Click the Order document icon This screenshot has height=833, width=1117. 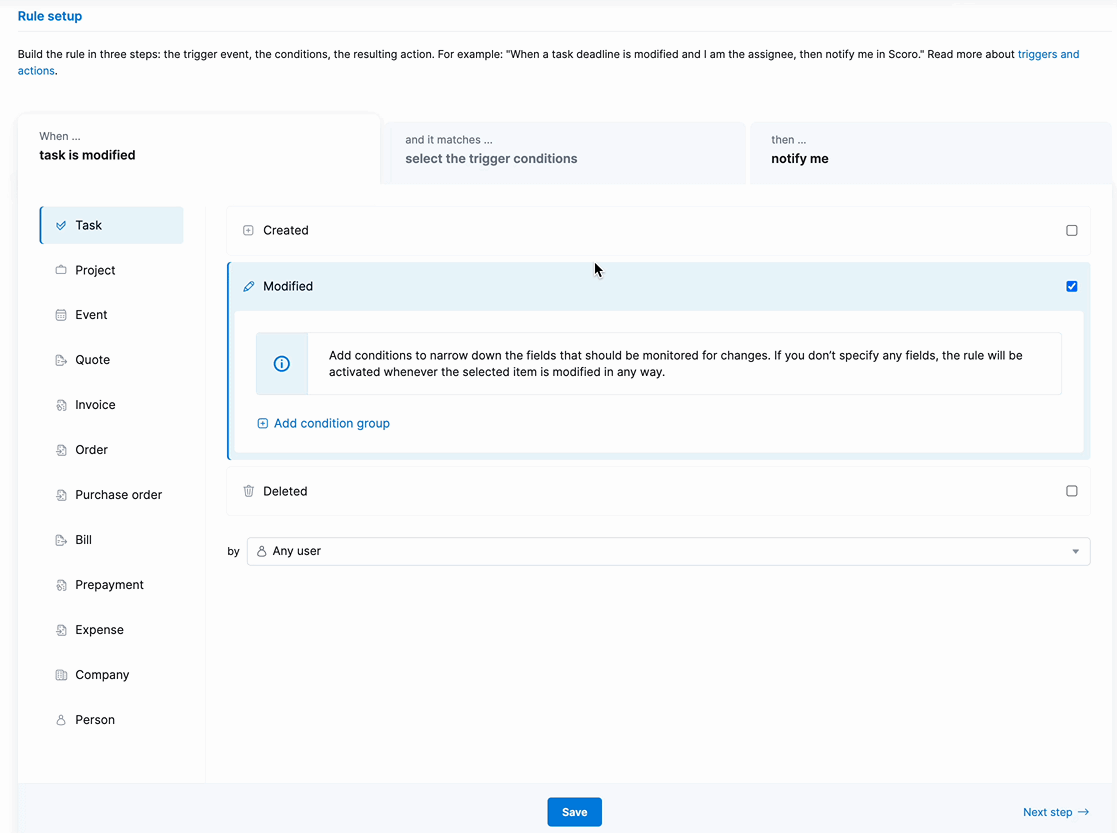point(61,450)
